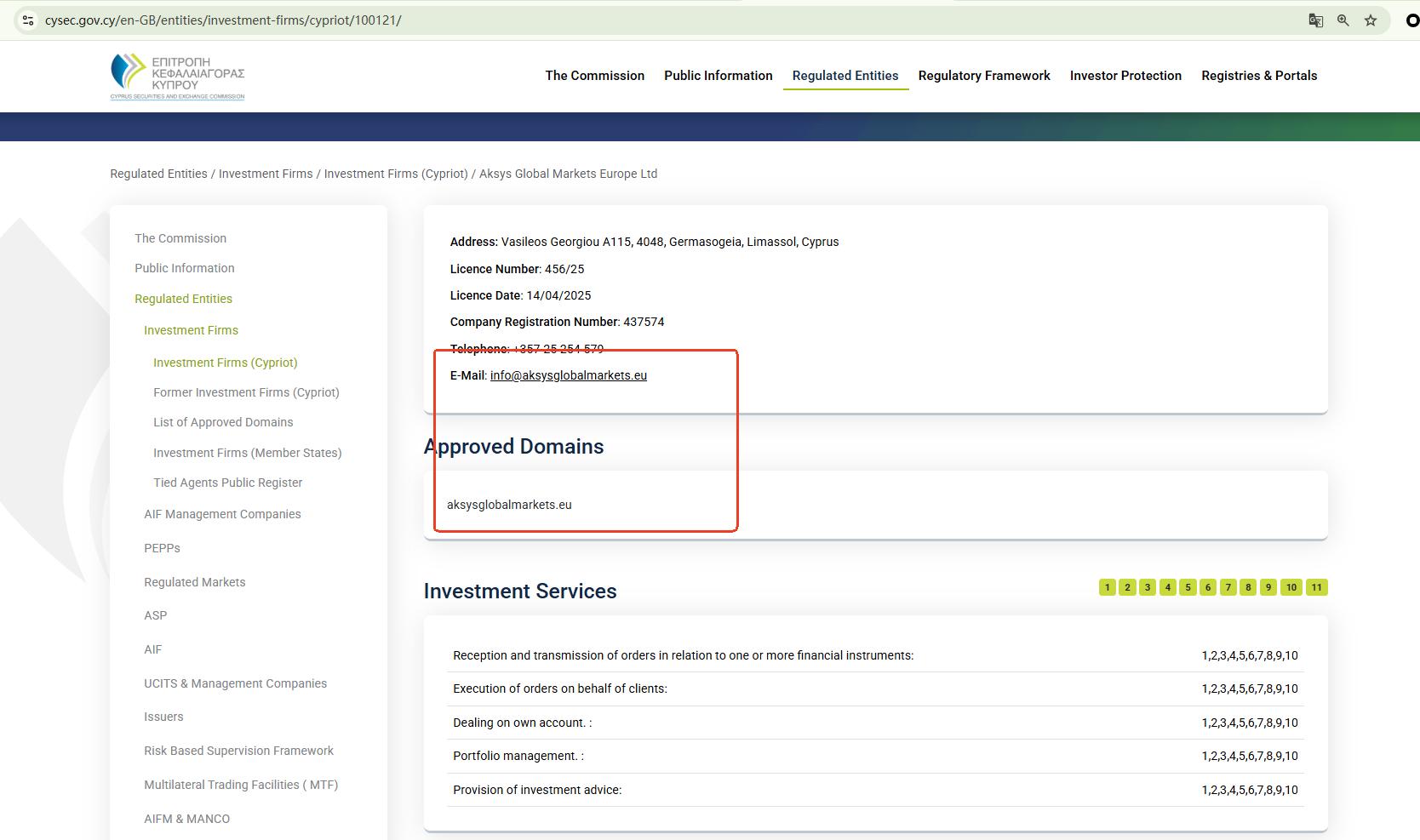This screenshot has width=1420, height=840.
Task: Open AIF Management Companies sidebar item
Action: pyautogui.click(x=222, y=514)
